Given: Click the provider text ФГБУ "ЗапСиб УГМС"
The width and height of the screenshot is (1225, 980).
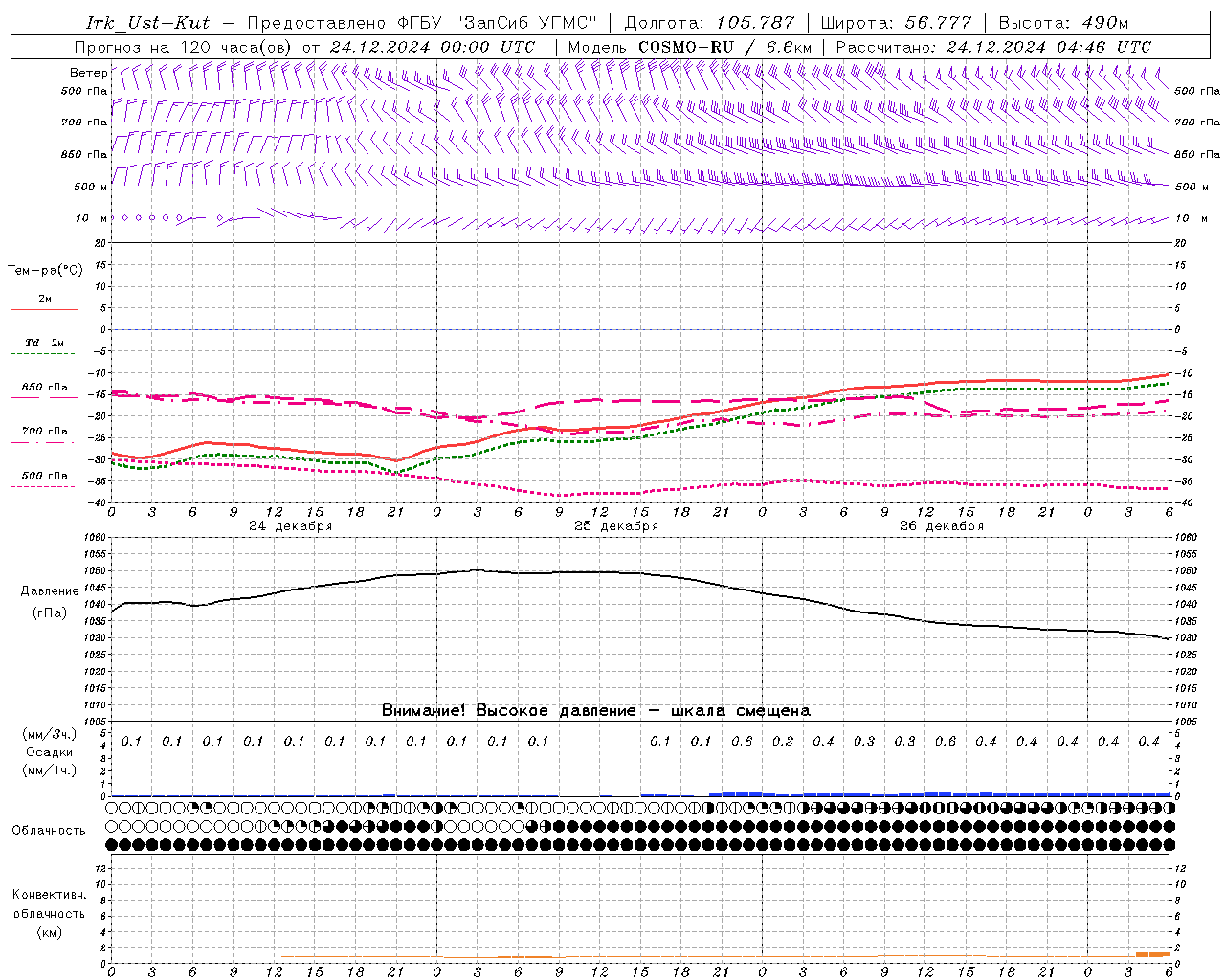Looking at the screenshot, I should pyautogui.click(x=497, y=23).
